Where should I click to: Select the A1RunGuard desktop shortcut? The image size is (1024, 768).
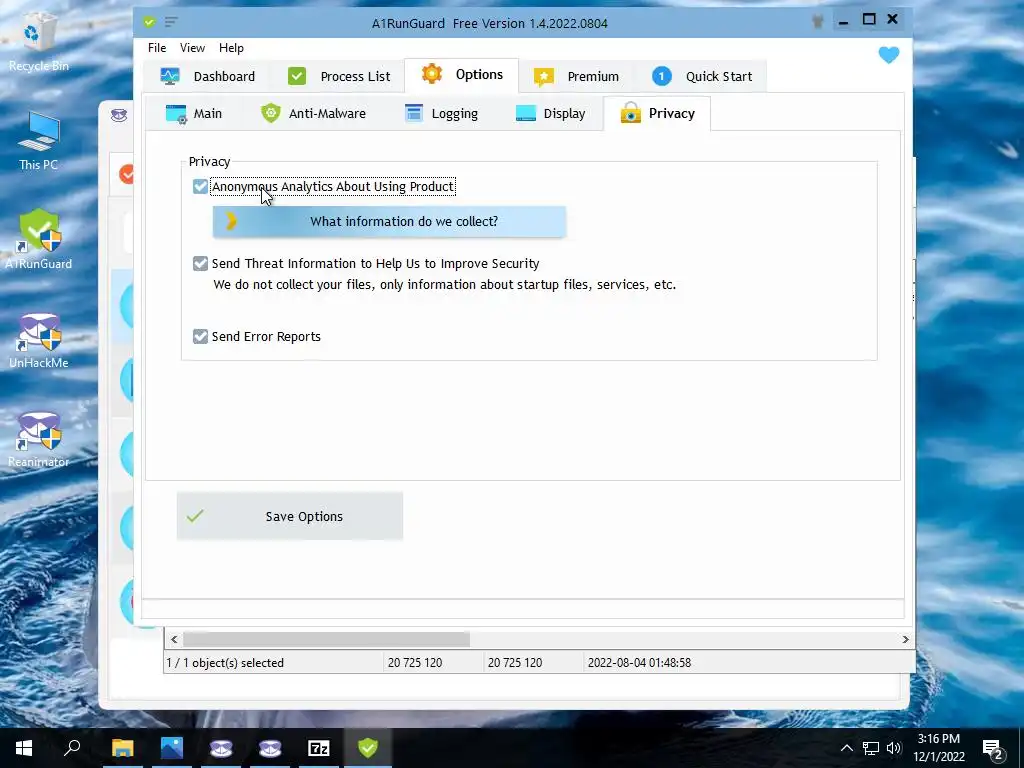[39, 239]
